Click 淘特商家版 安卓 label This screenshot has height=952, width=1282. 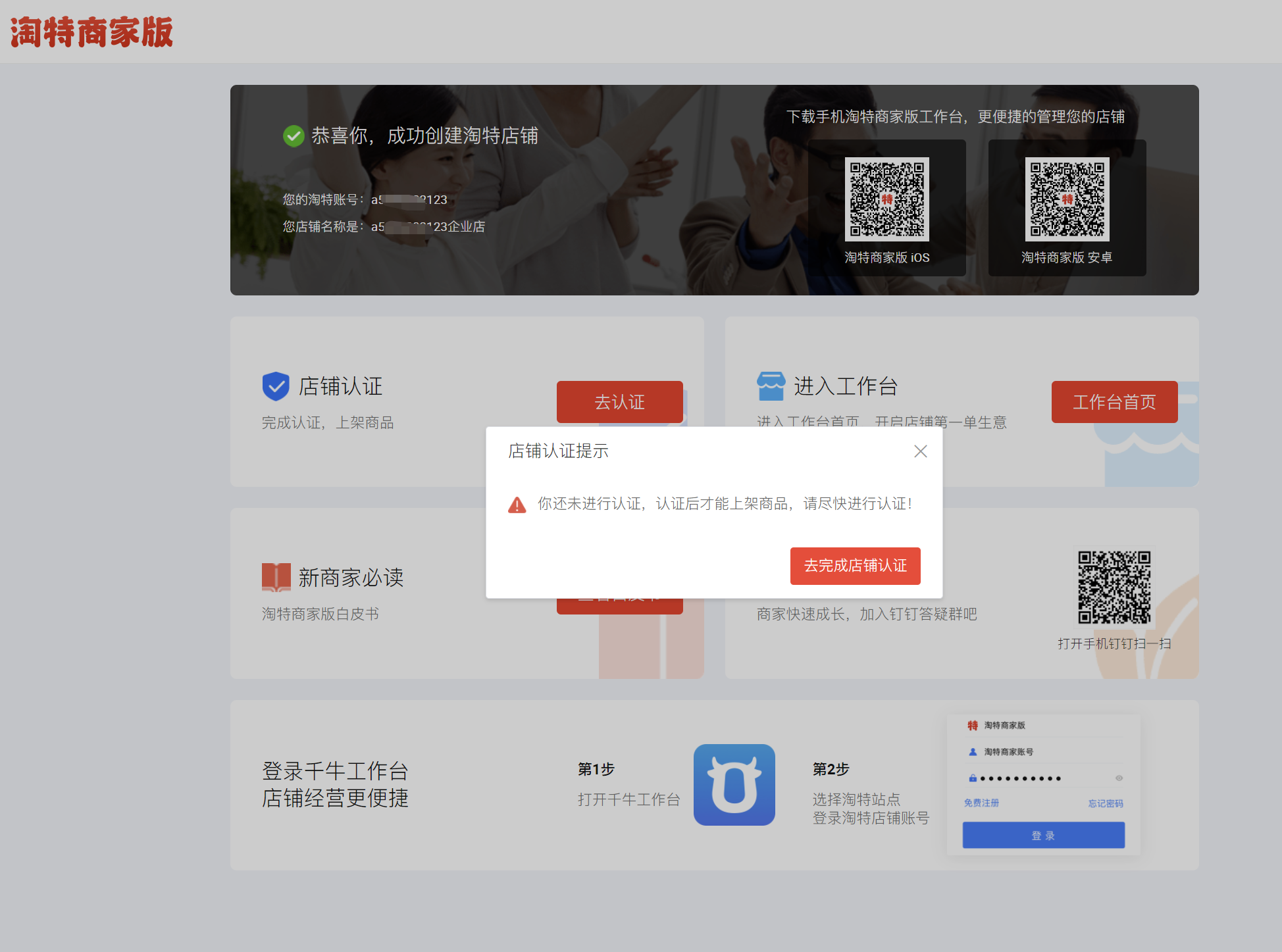1067,257
